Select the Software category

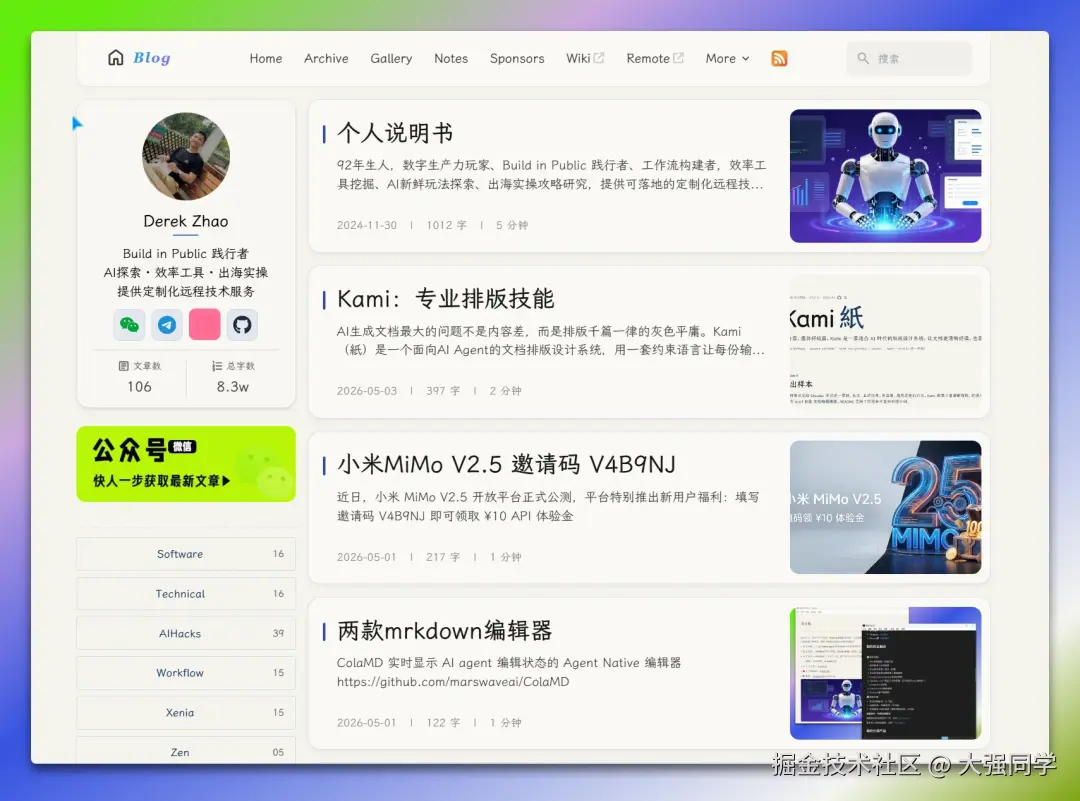click(186, 554)
